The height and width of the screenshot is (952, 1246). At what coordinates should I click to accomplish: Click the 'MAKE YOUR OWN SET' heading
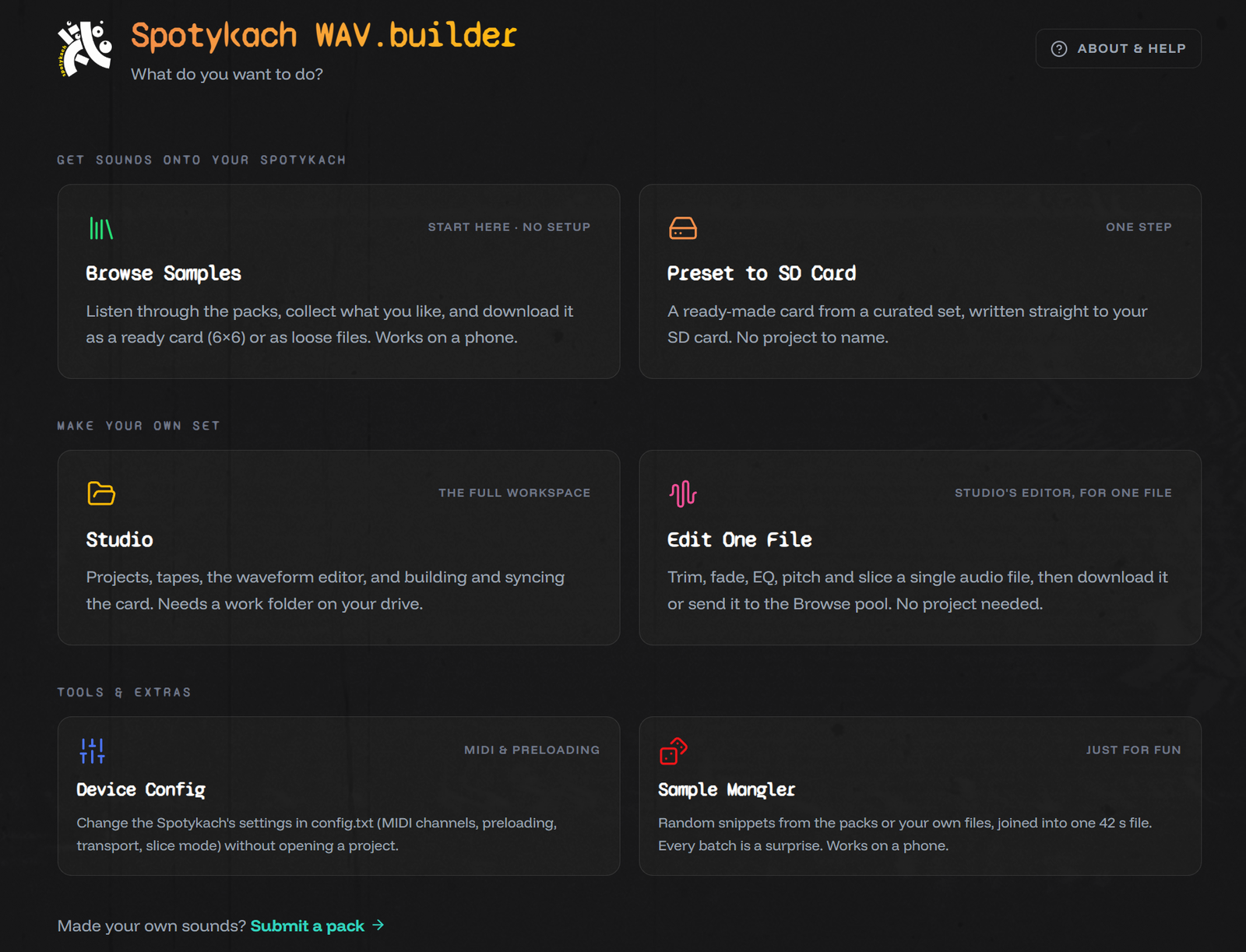(139, 426)
